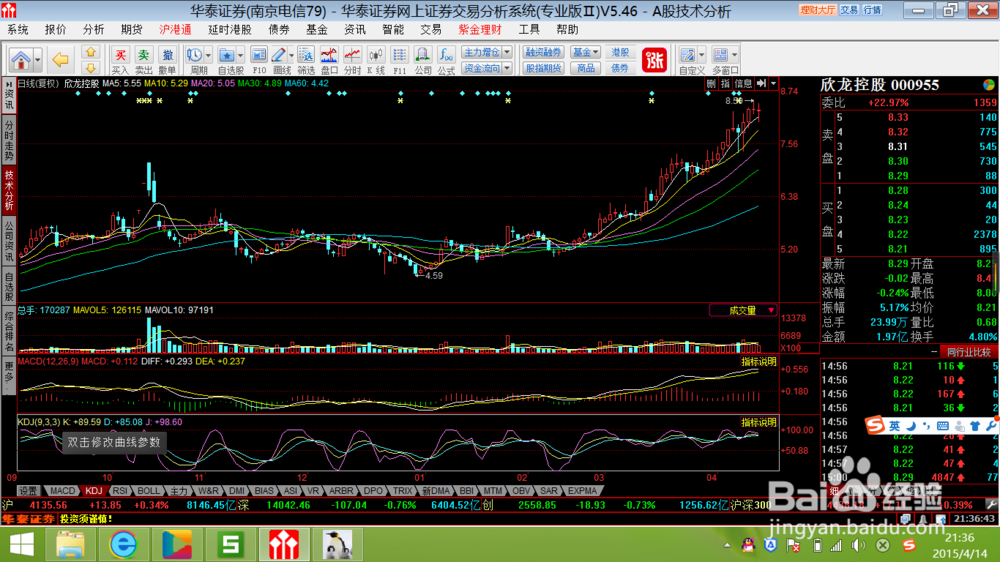Click the red 涨 icon
1000x562 pixels.
654,61
